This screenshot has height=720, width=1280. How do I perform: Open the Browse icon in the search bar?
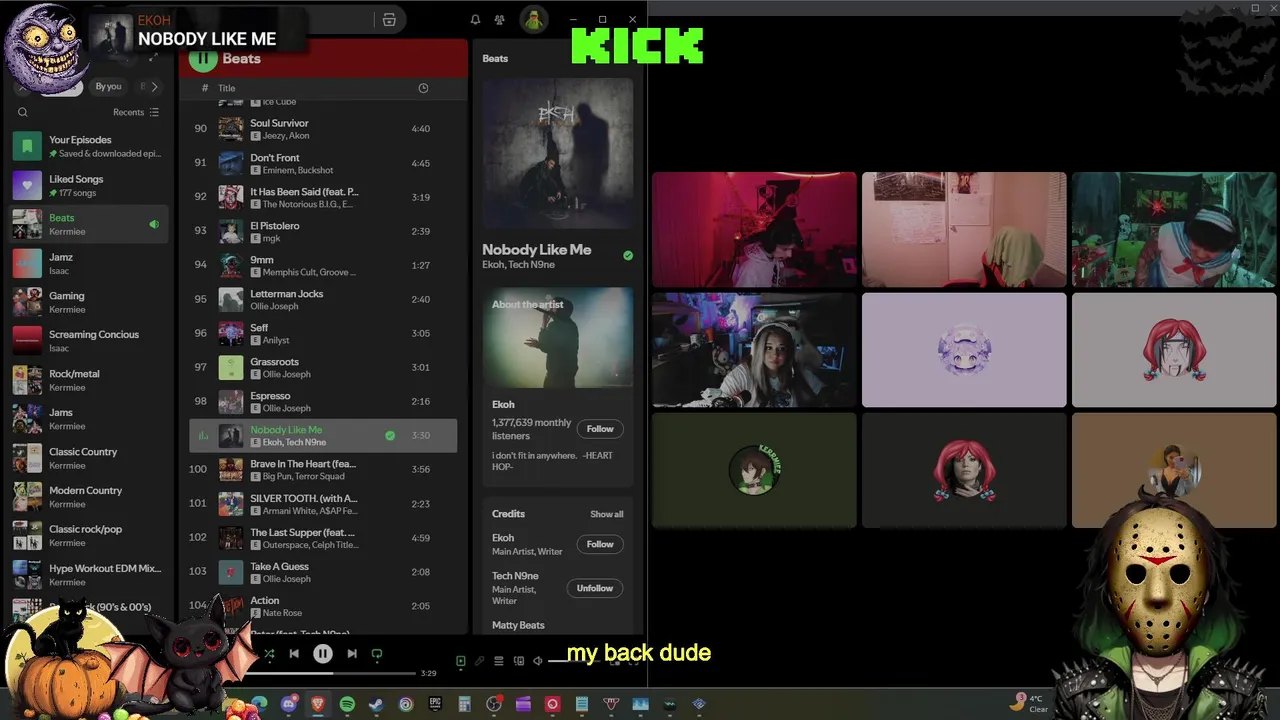(389, 20)
